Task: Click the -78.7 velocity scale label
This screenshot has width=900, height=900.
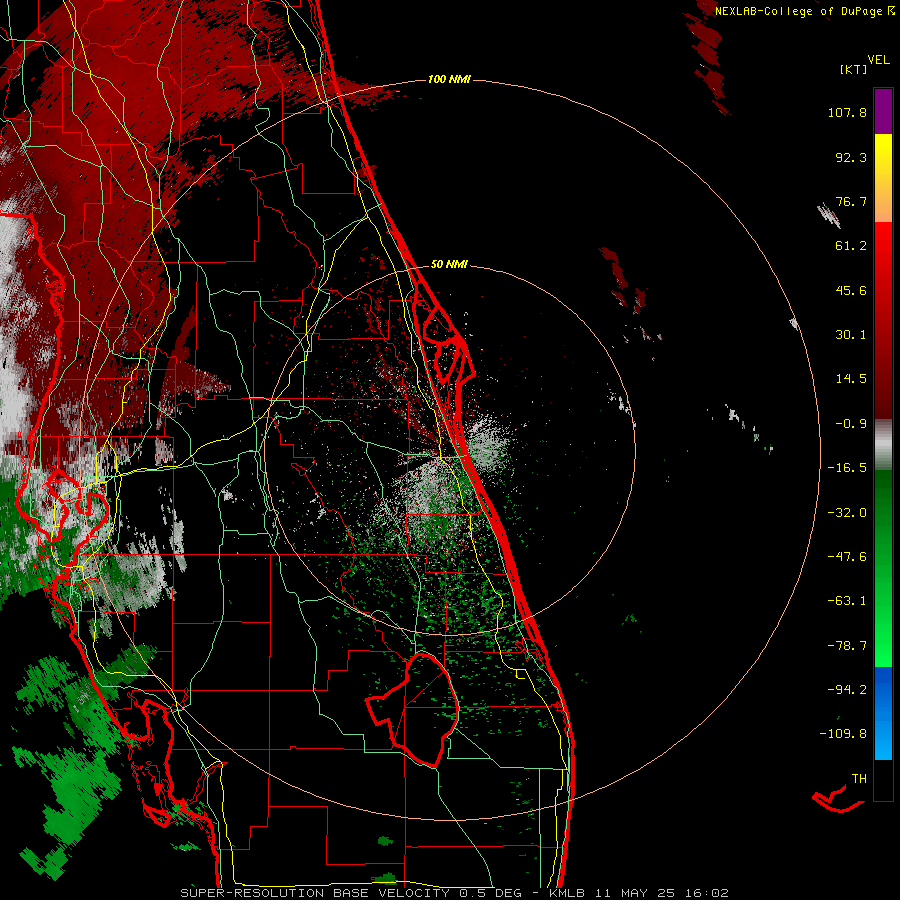Action: 847,646
